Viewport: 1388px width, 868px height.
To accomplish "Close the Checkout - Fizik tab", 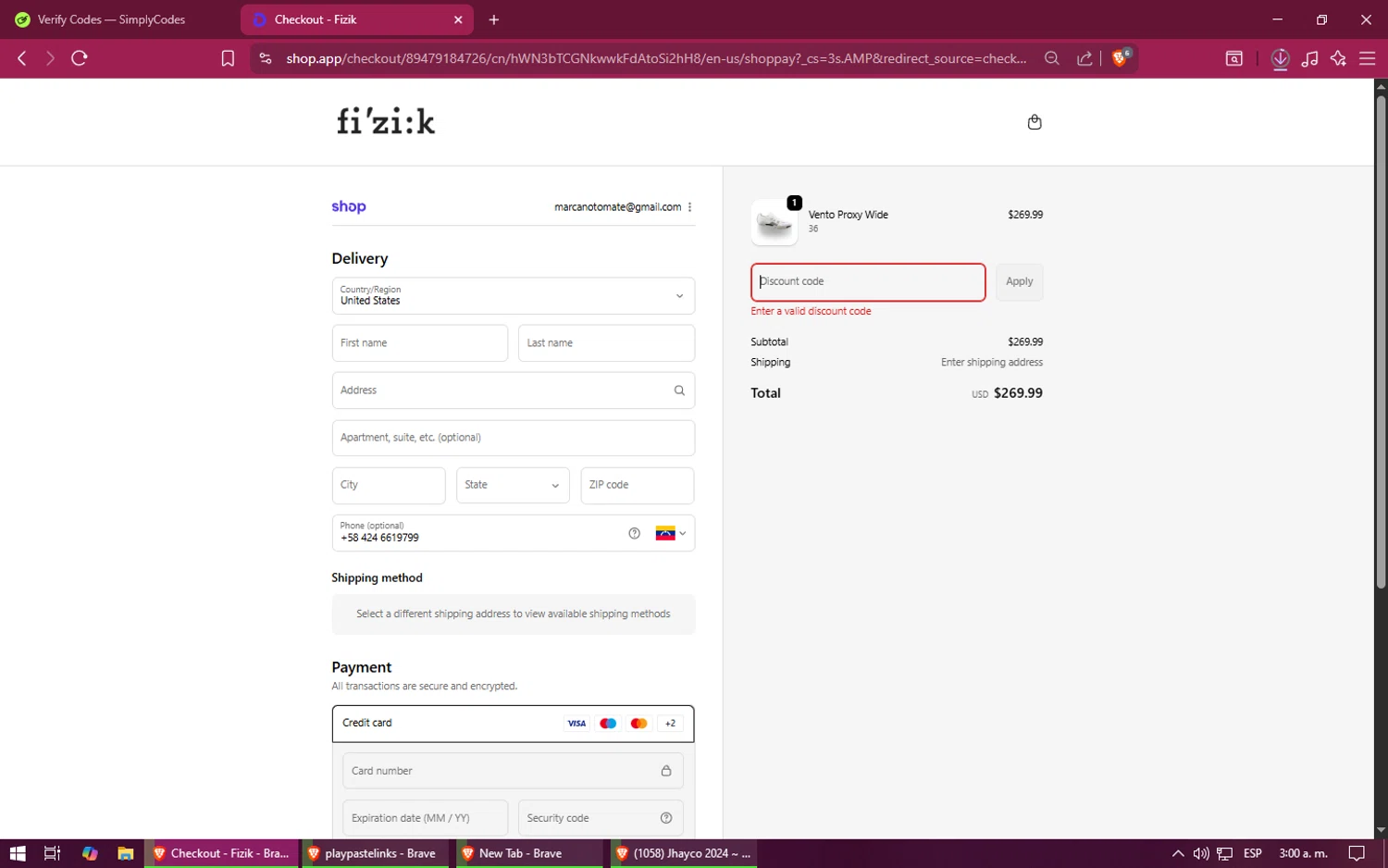I will click(458, 19).
